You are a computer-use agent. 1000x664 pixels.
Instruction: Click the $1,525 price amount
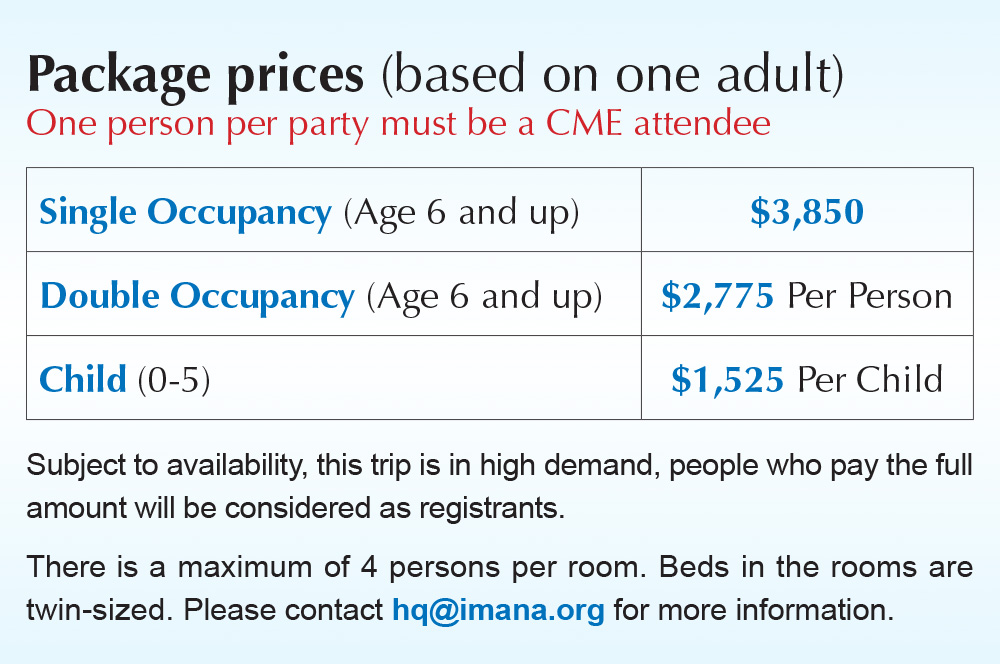coord(728,380)
